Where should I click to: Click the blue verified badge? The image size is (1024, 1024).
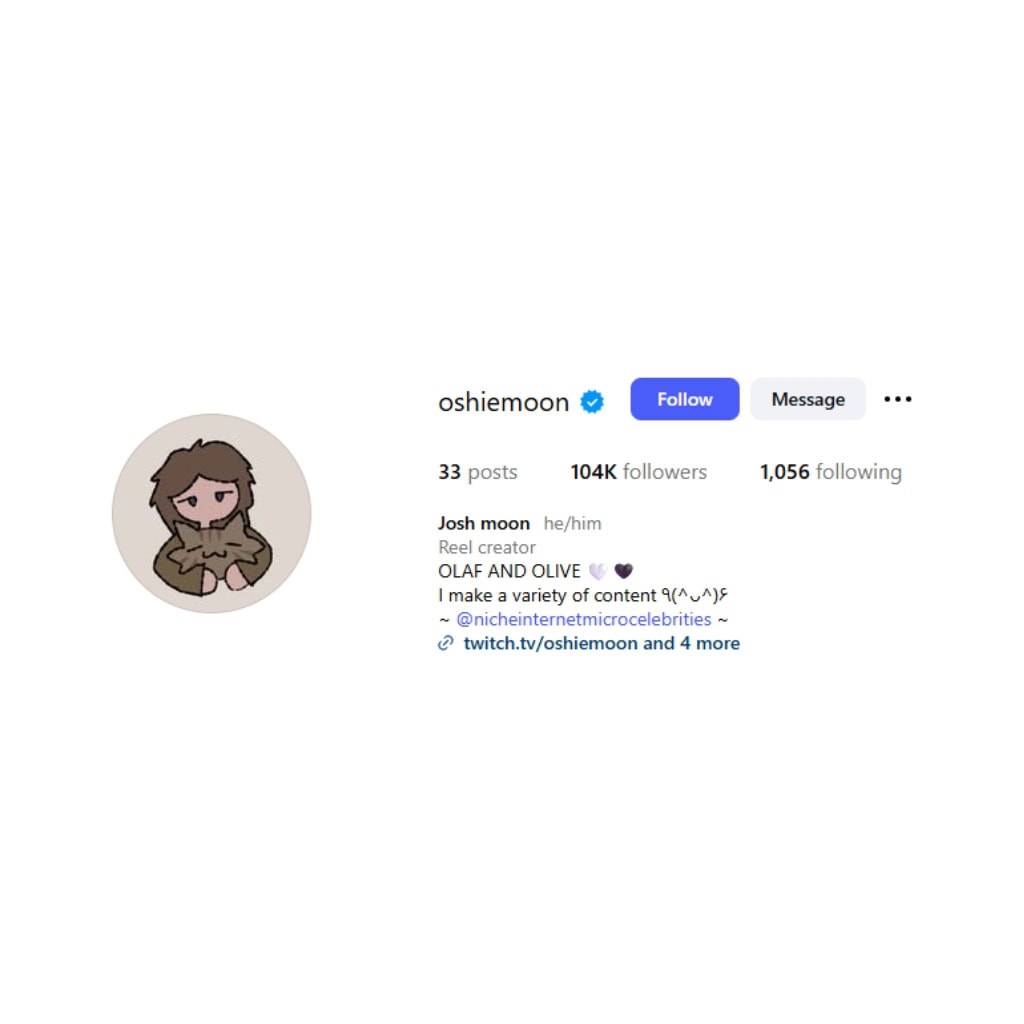coord(592,402)
